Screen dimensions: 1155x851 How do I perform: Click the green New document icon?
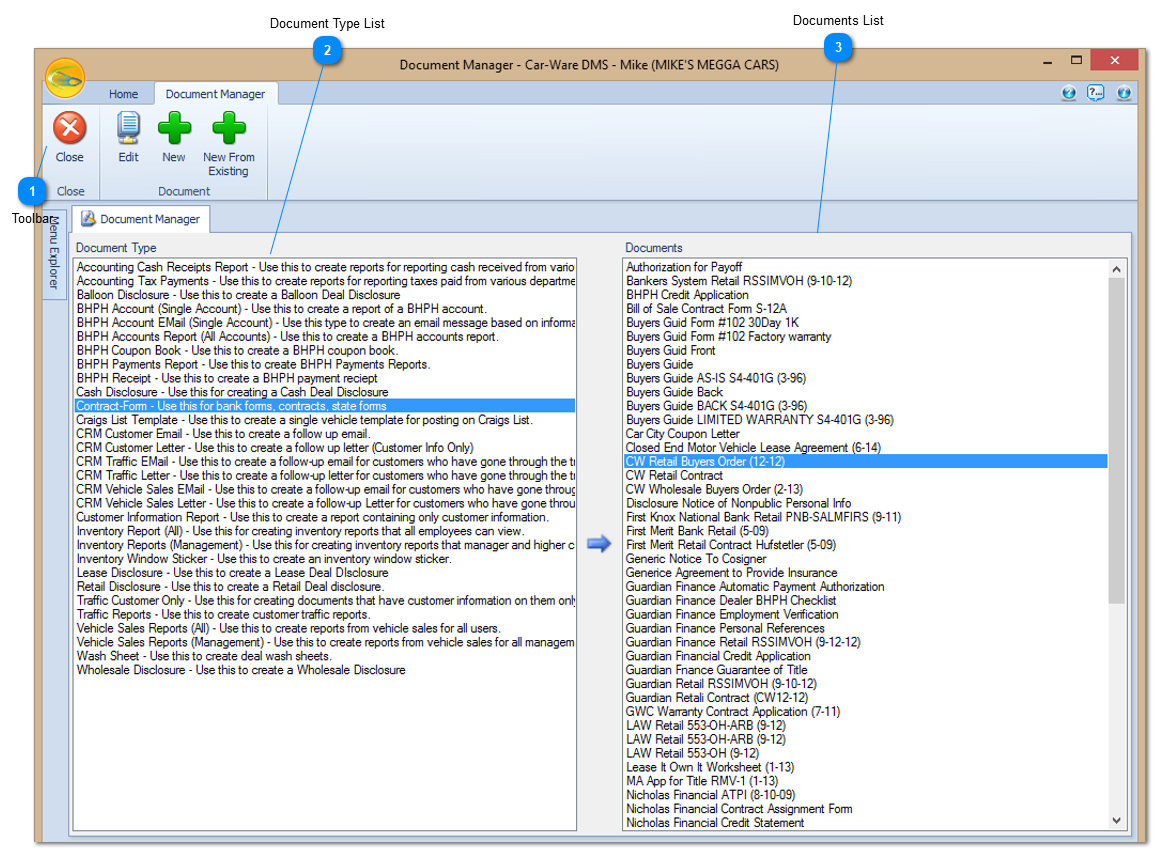[174, 128]
